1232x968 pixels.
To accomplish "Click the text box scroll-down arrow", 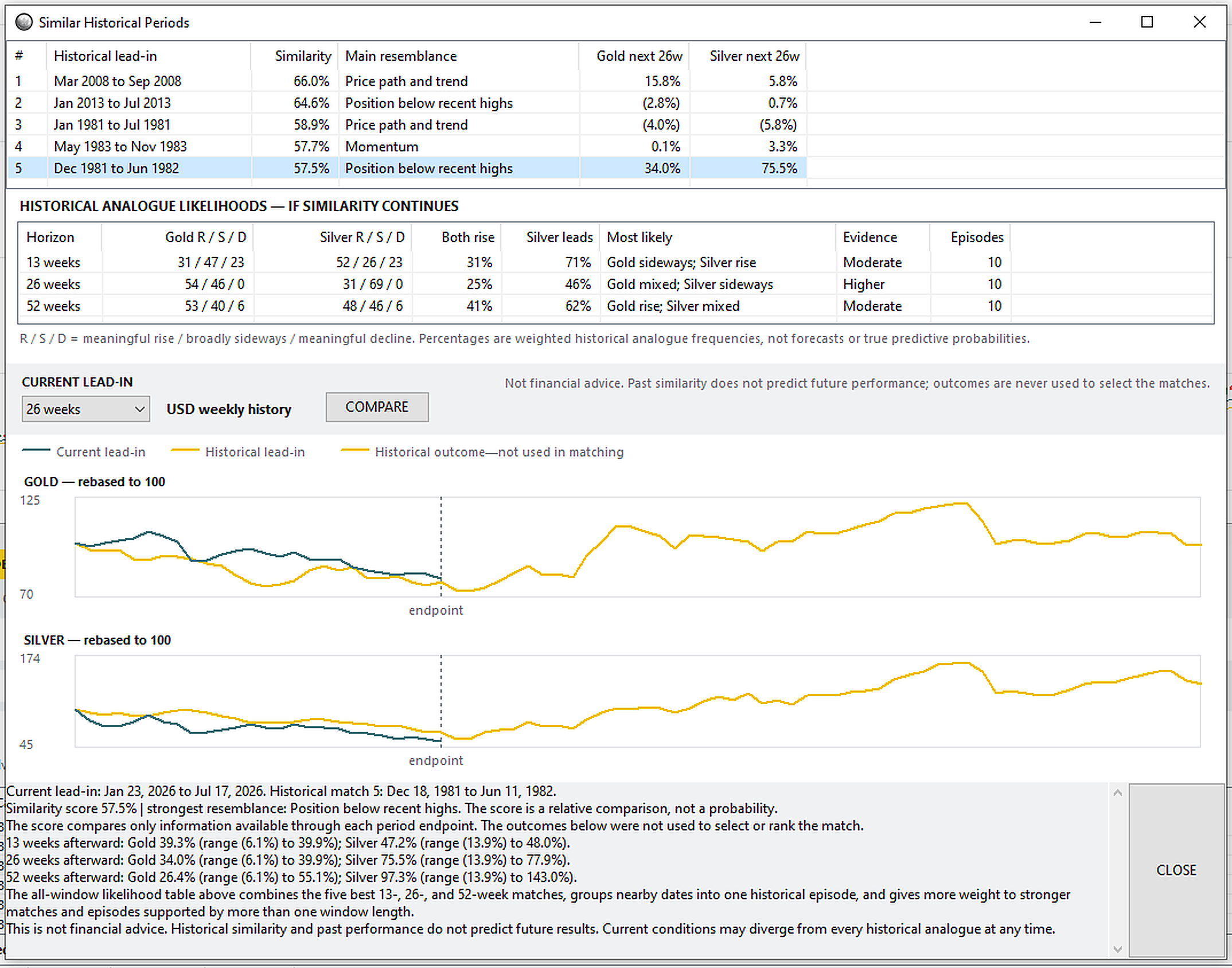I will [1117, 949].
